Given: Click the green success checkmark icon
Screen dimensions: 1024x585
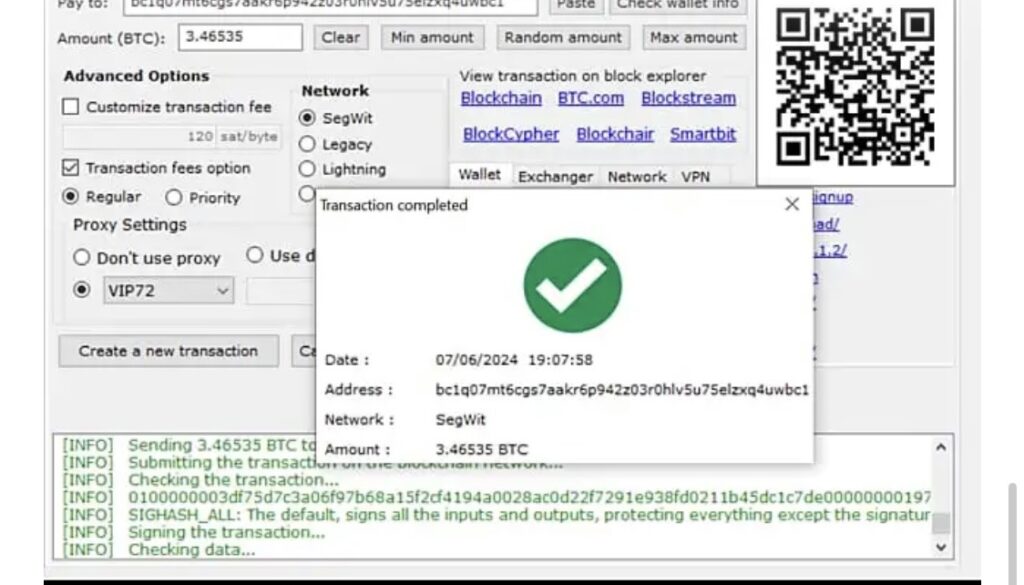Looking at the screenshot, I should [570, 284].
